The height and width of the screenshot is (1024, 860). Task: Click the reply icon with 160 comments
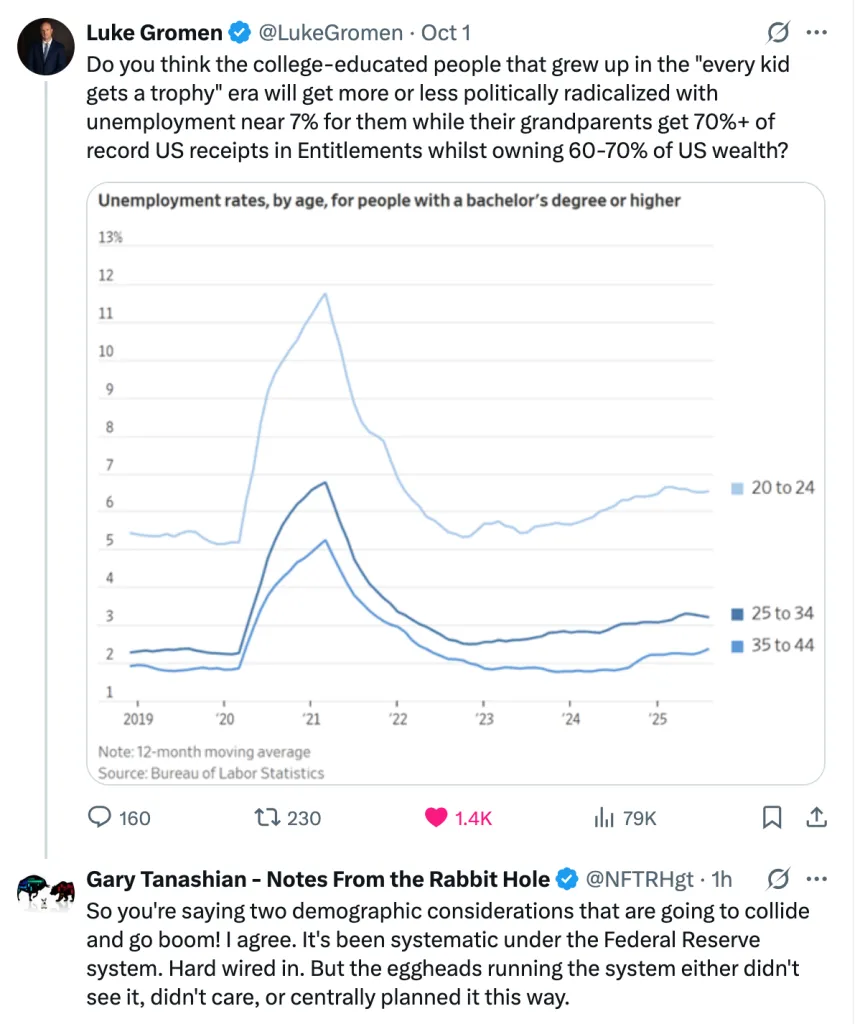100,818
